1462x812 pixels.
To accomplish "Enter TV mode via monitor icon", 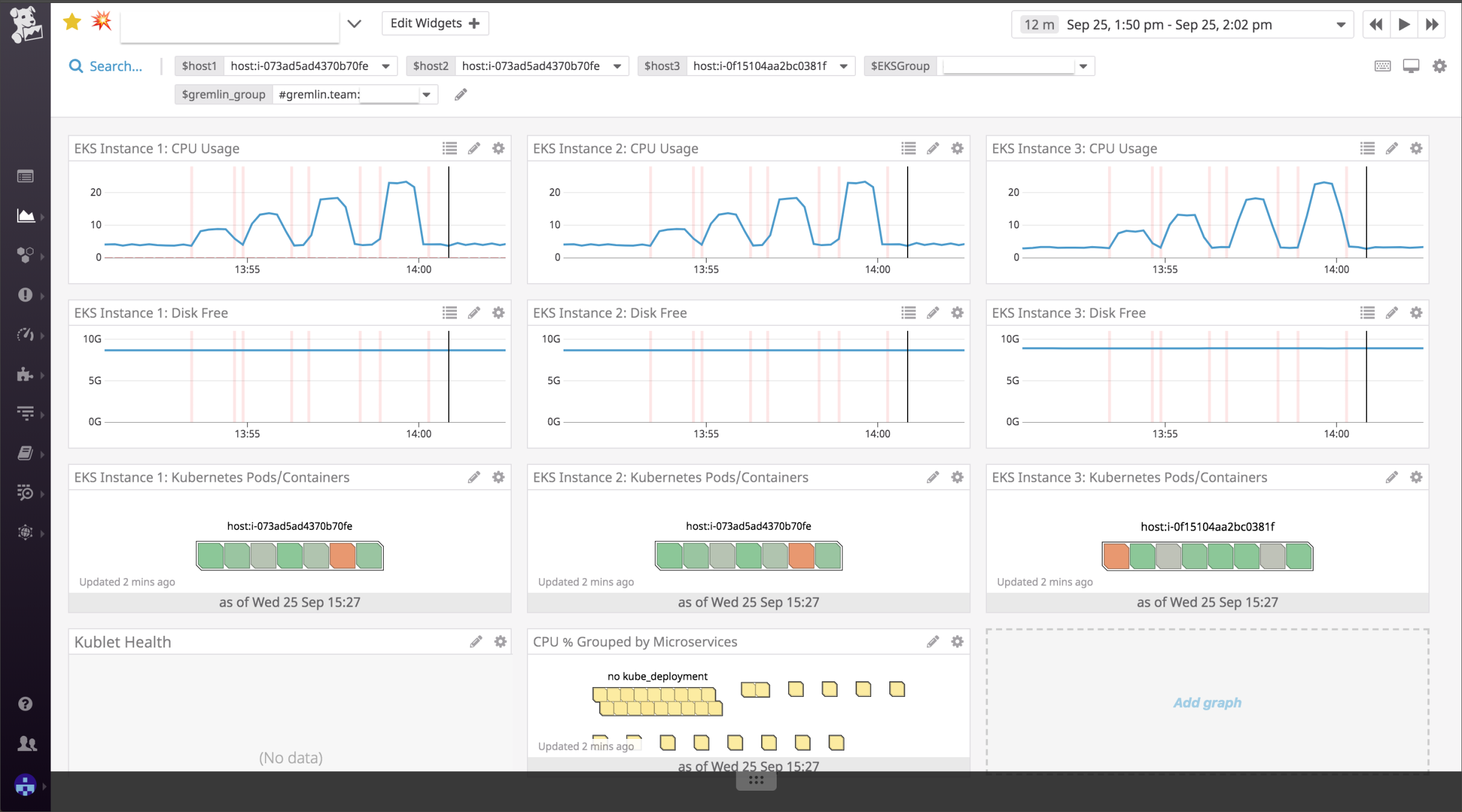I will pos(1411,66).
